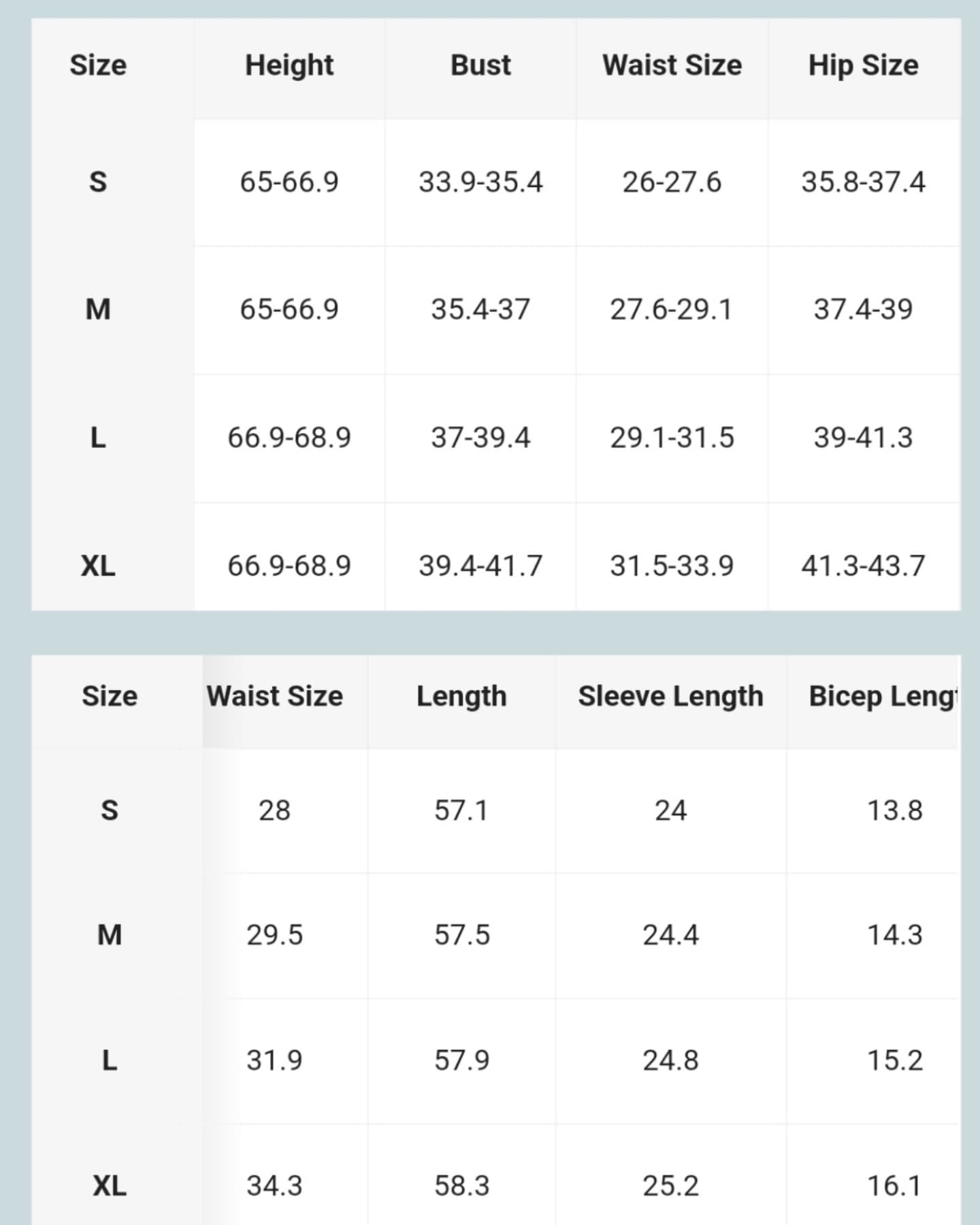This screenshot has width=980, height=1225.
Task: Click the Length column header
Action: [x=461, y=696]
